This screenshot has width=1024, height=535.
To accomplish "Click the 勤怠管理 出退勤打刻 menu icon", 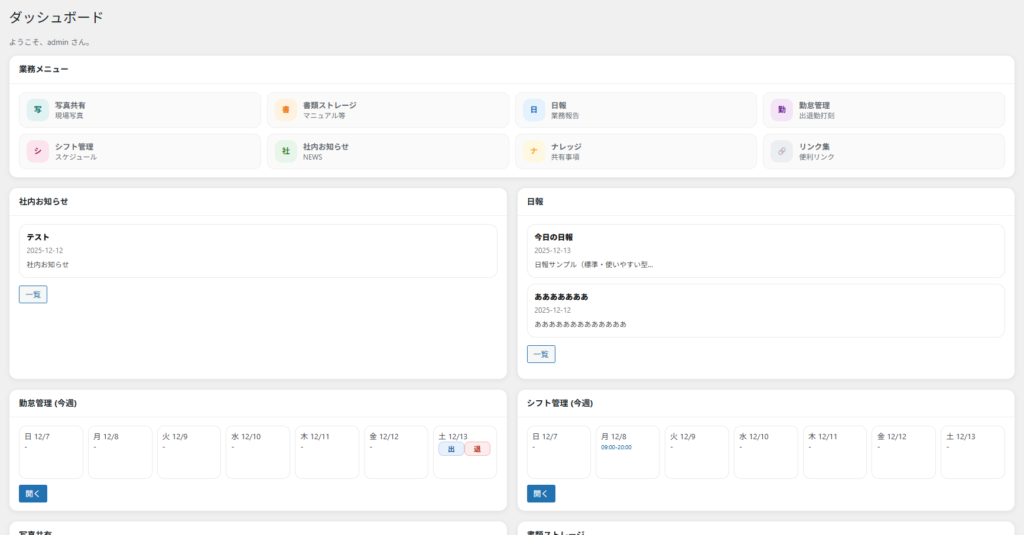I will (782, 110).
